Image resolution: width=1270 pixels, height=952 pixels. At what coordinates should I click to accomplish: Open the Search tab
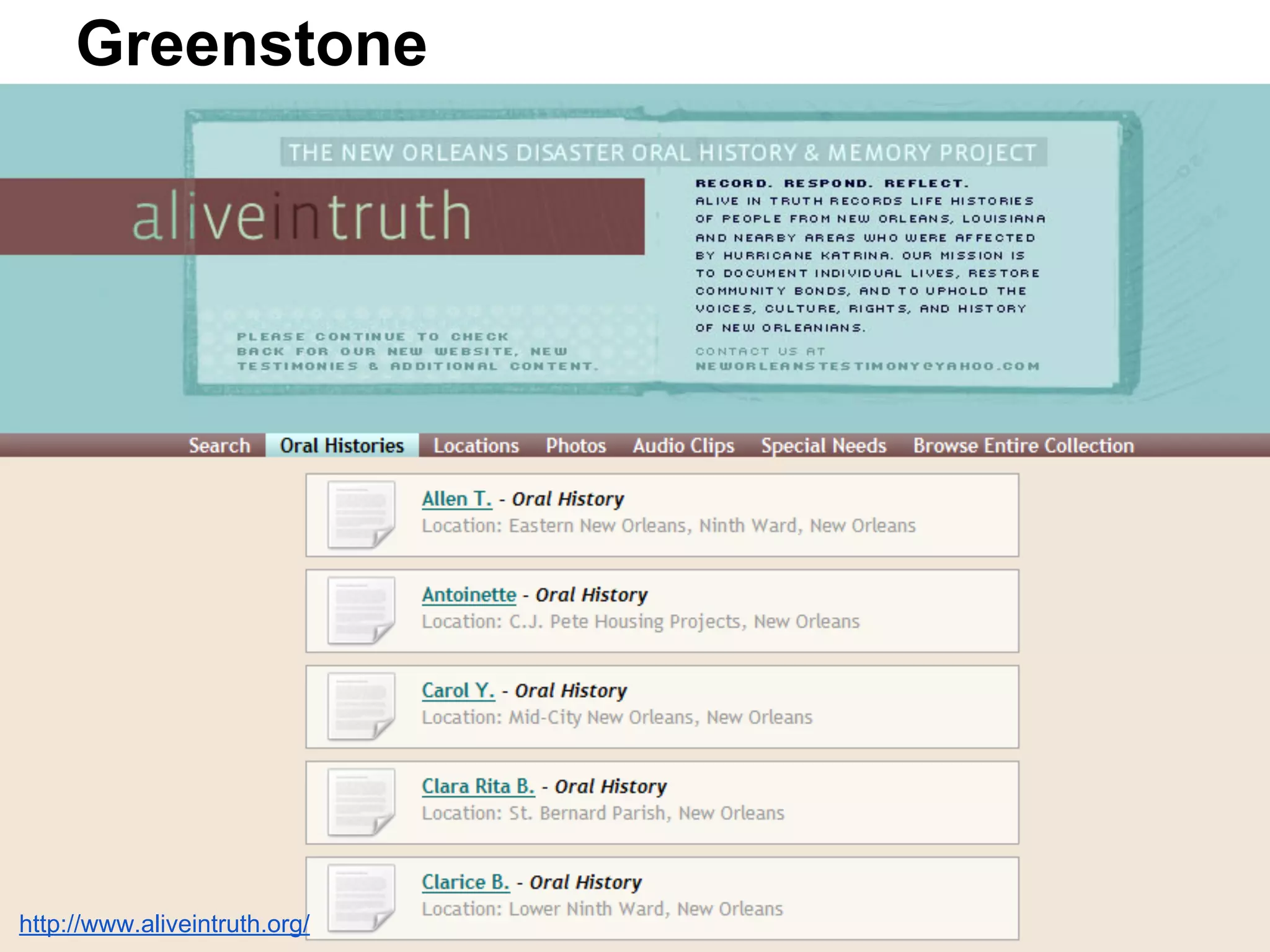(220, 446)
